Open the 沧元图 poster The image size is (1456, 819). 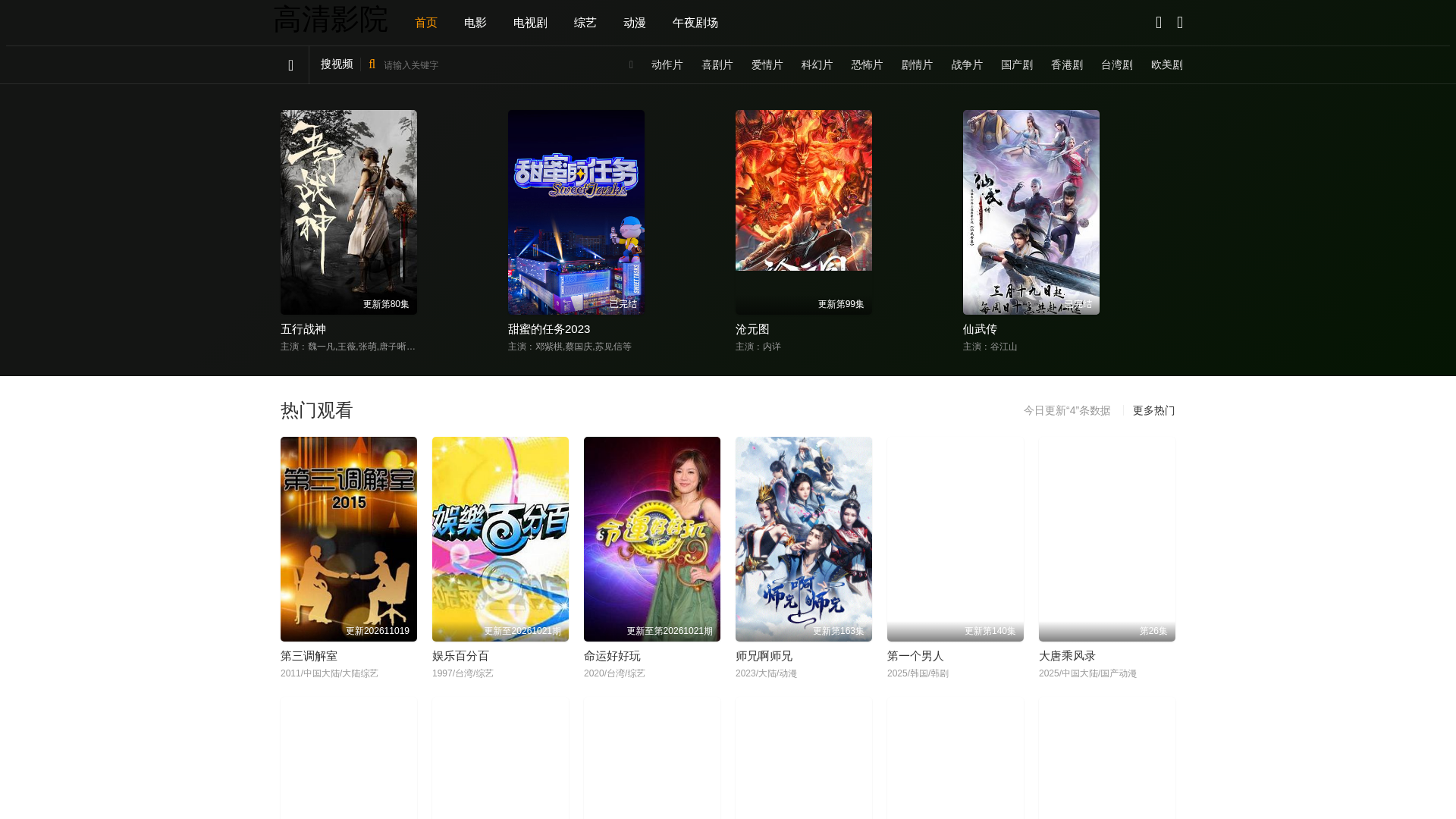(804, 212)
